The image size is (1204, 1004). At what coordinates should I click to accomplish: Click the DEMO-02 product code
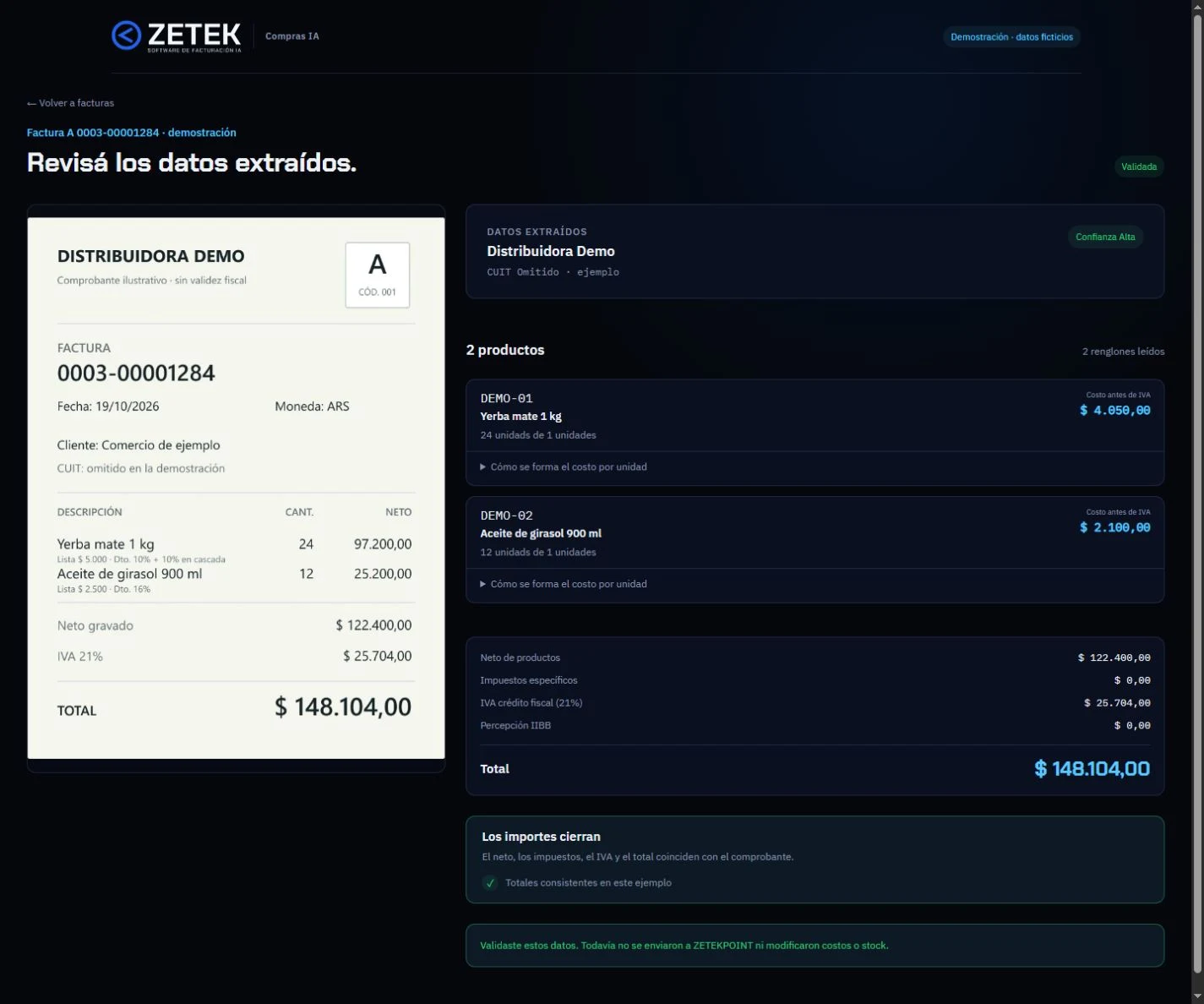pos(507,516)
